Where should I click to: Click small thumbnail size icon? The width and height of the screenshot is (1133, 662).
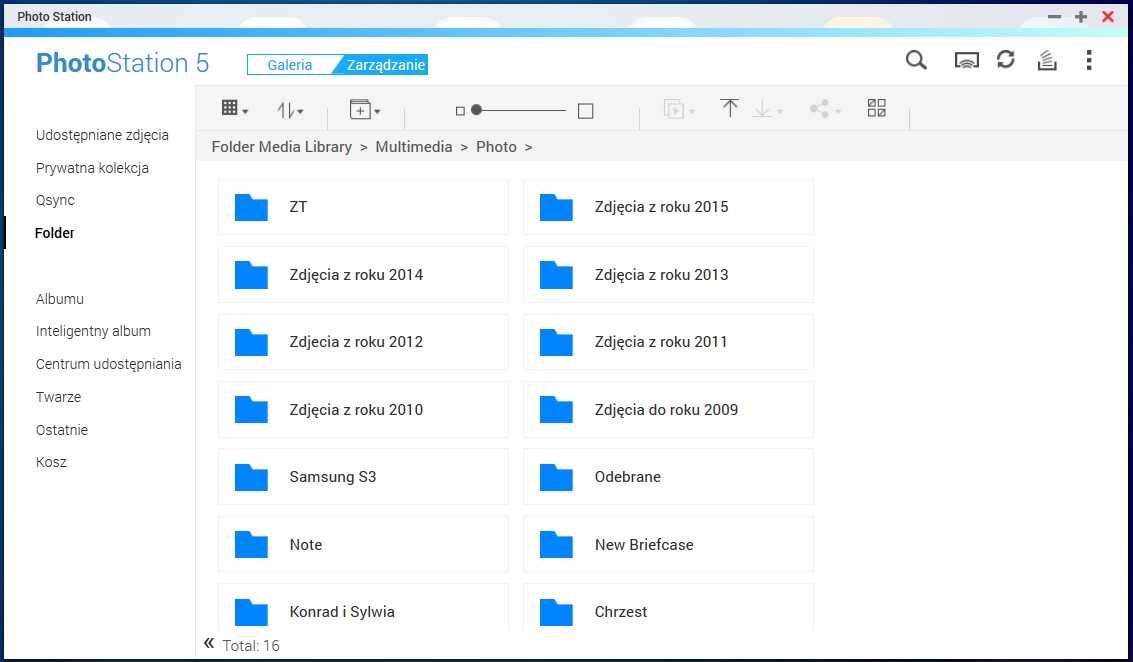click(460, 111)
